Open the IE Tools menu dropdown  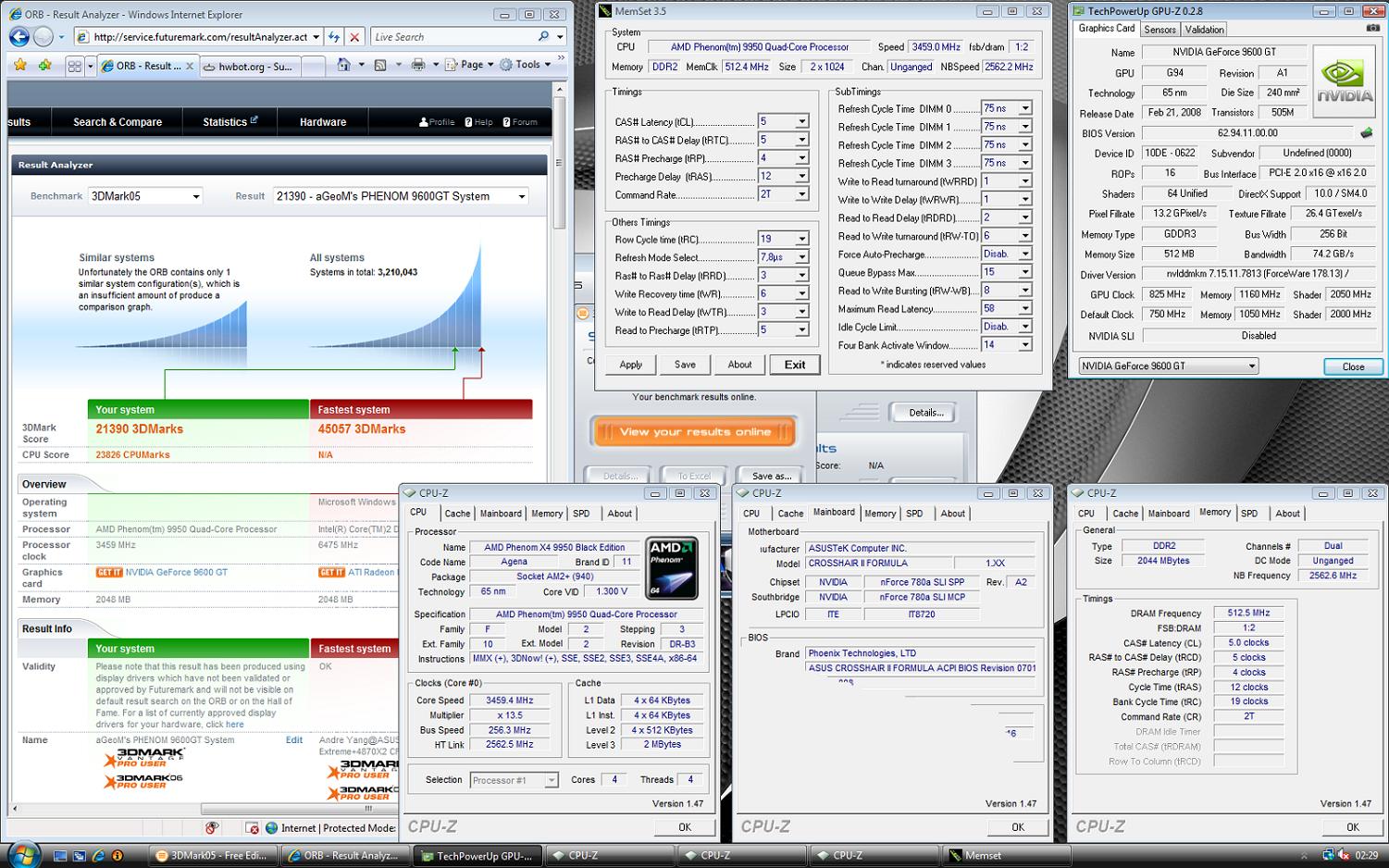[525, 65]
